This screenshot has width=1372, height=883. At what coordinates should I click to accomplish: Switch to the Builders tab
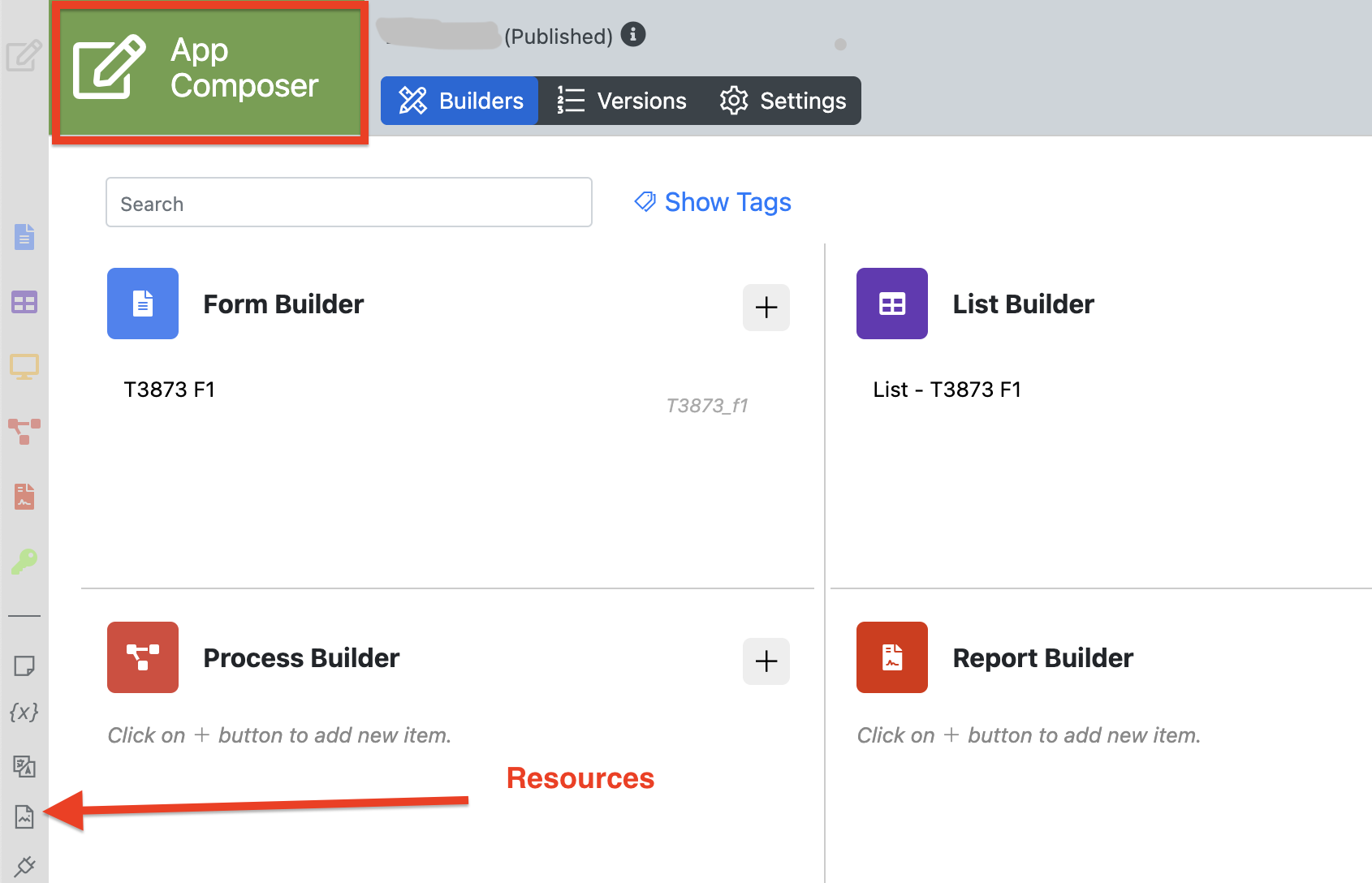coord(460,101)
